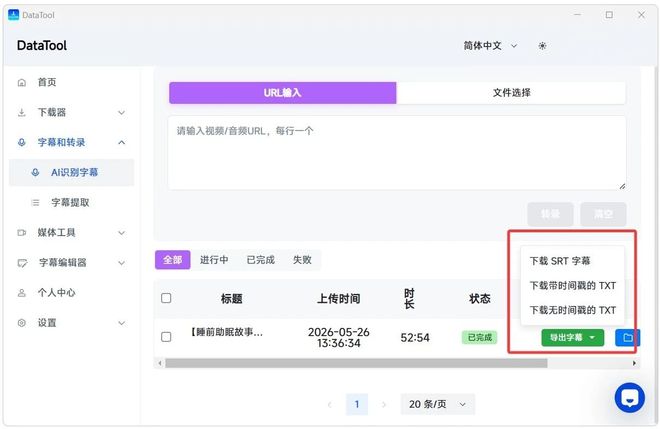
Task: Click the 2026-05-26 13:36:34 upload time
Action: pyautogui.click(x=339, y=338)
